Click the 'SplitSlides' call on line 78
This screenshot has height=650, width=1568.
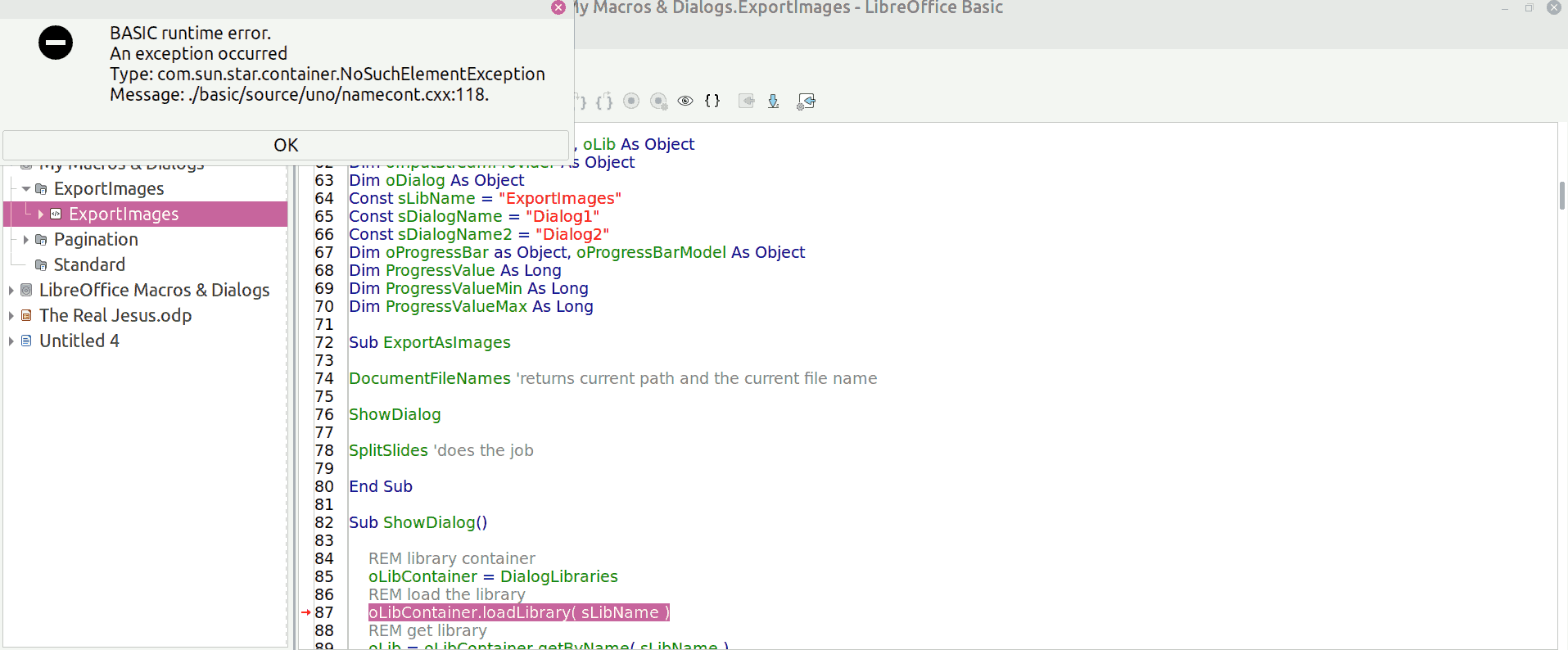click(x=388, y=451)
